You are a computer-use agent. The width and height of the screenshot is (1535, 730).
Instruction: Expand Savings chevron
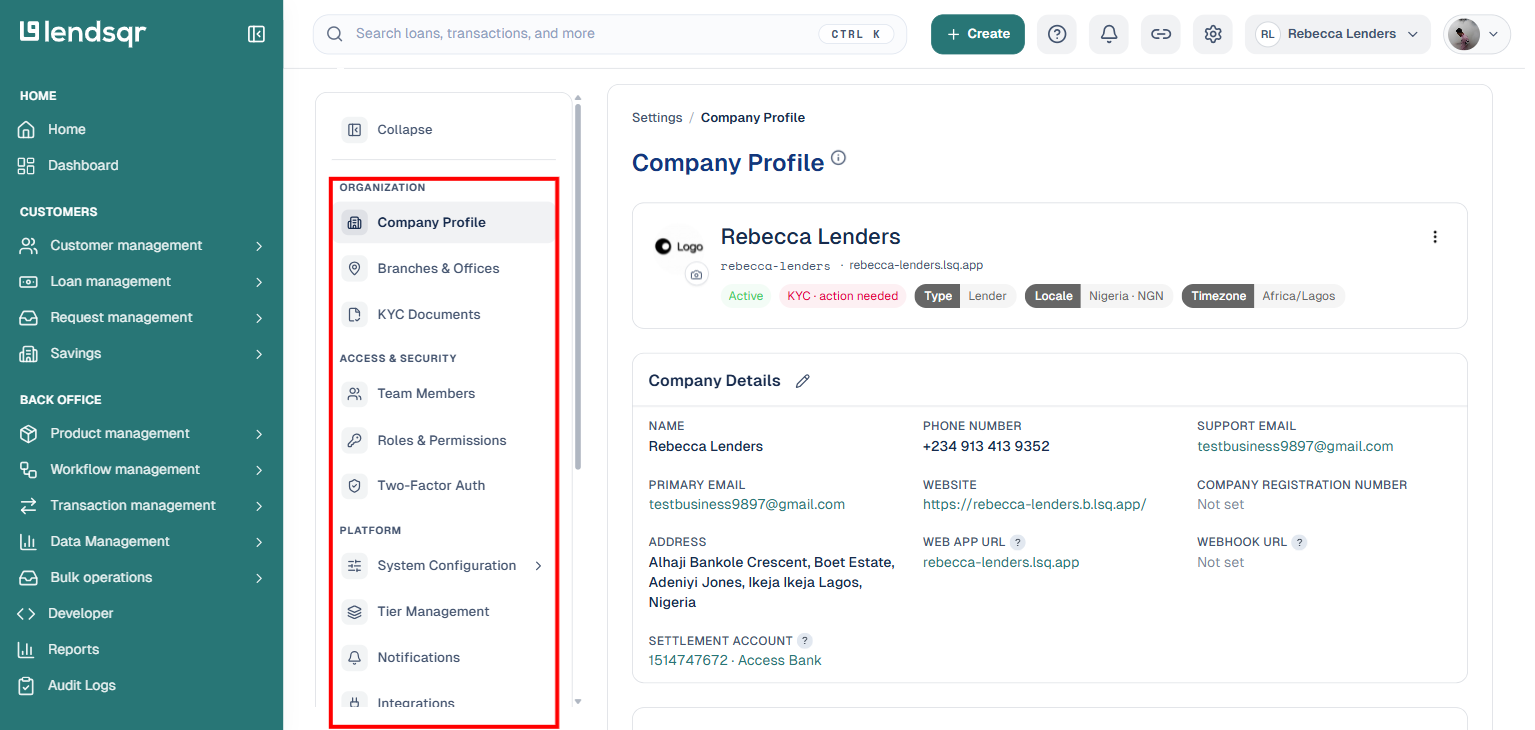pos(259,354)
